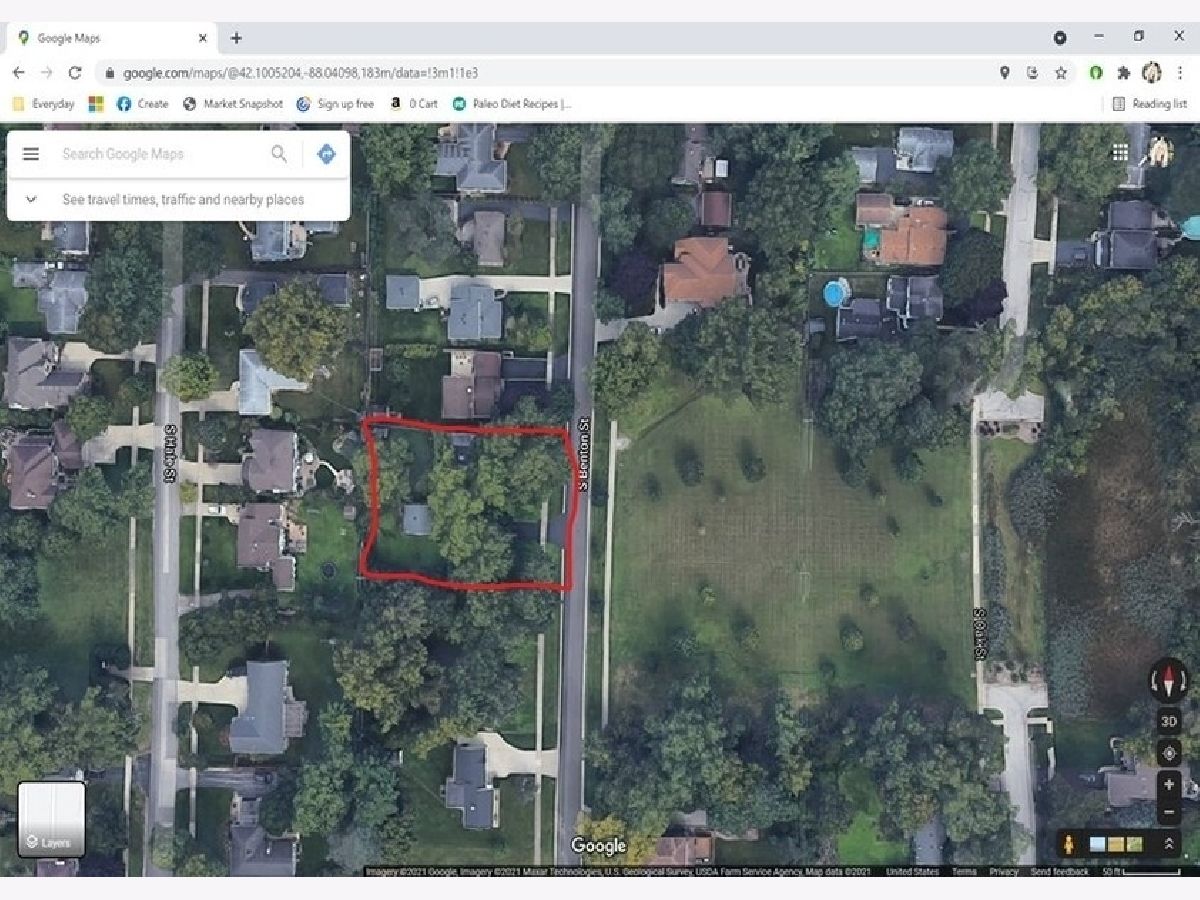Toggle the 3D view button
This screenshot has height=900, width=1200.
1169,720
